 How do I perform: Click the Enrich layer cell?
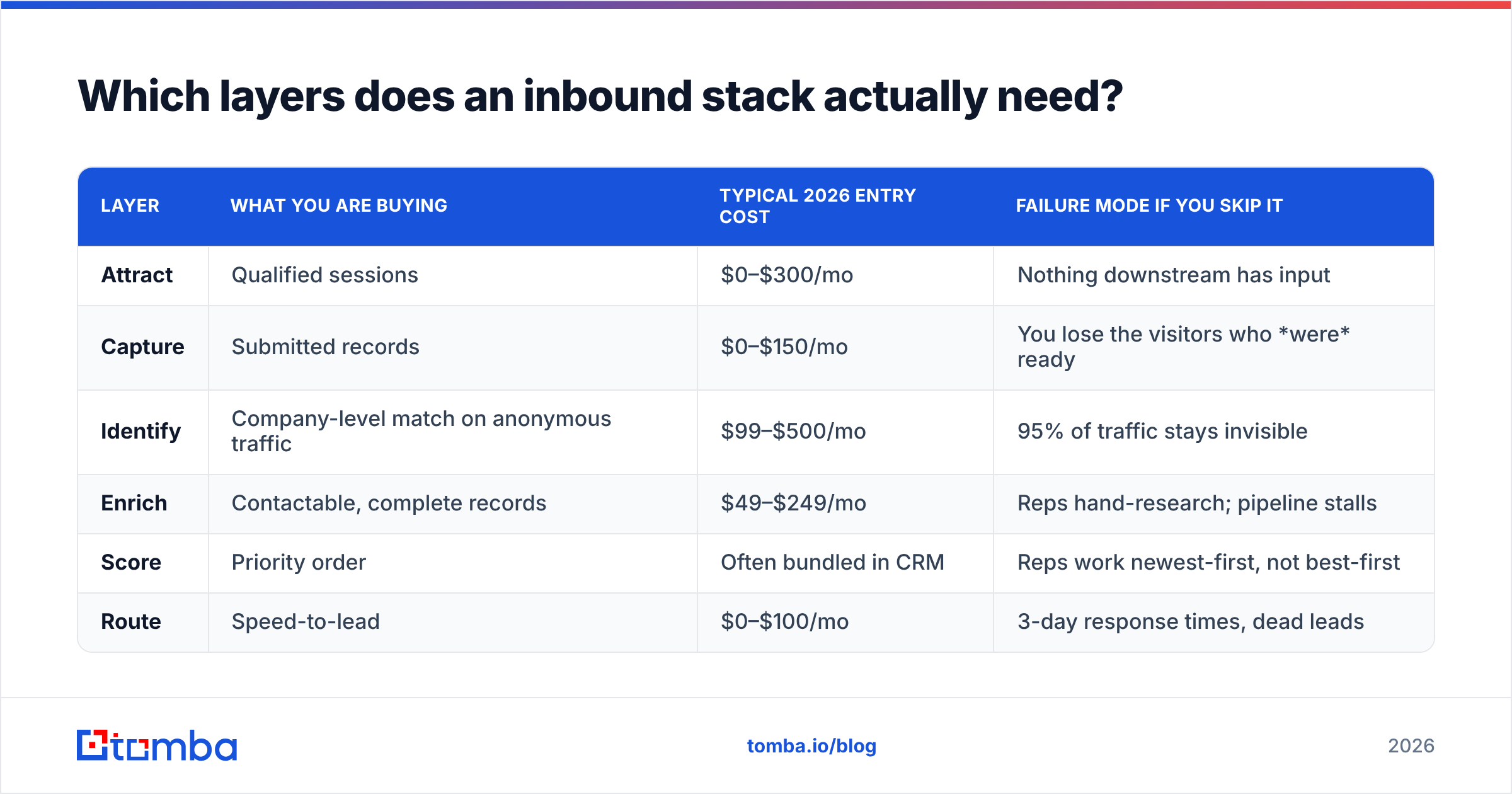coord(143,504)
